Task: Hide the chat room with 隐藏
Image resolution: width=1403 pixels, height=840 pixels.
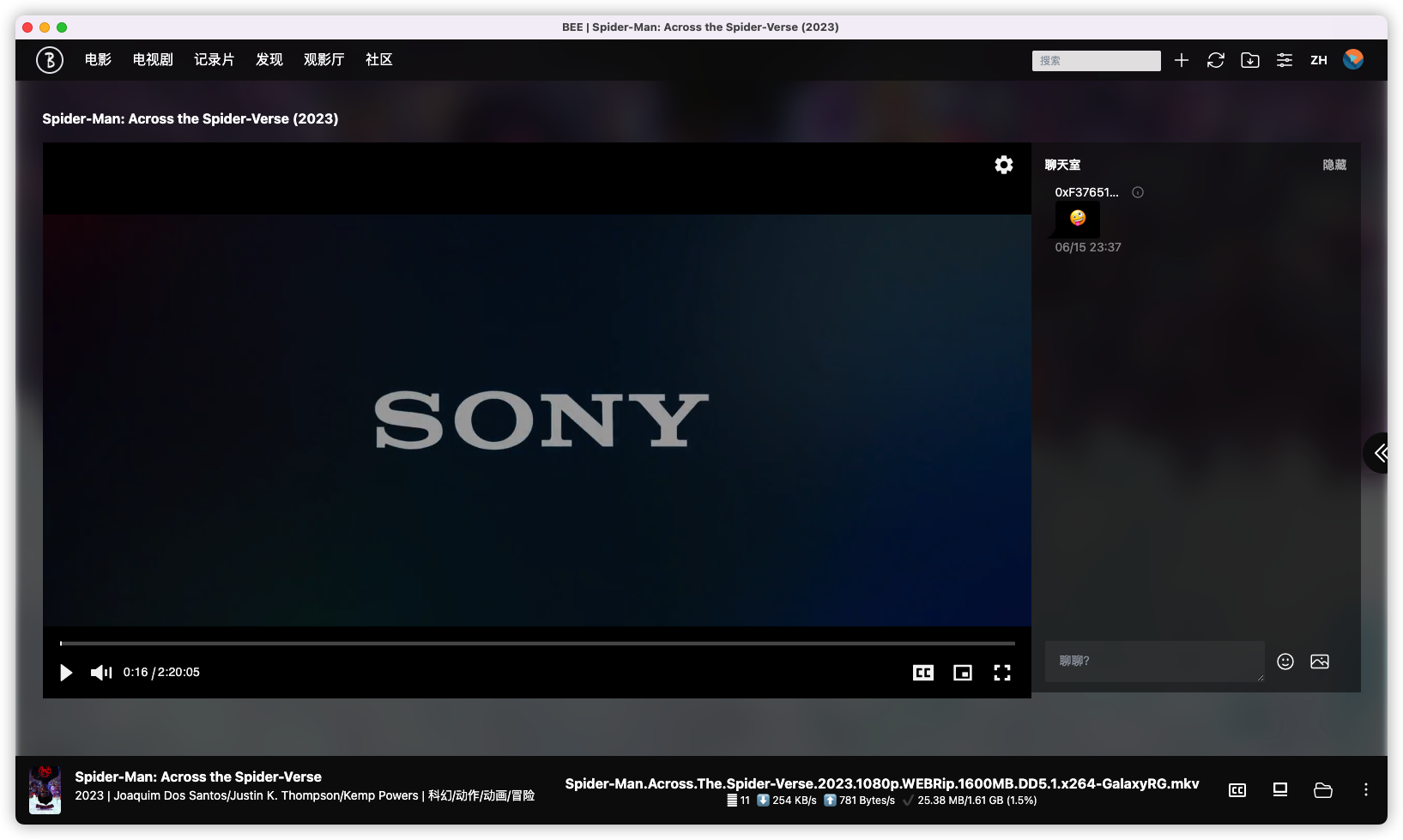Action: pos(1333,165)
